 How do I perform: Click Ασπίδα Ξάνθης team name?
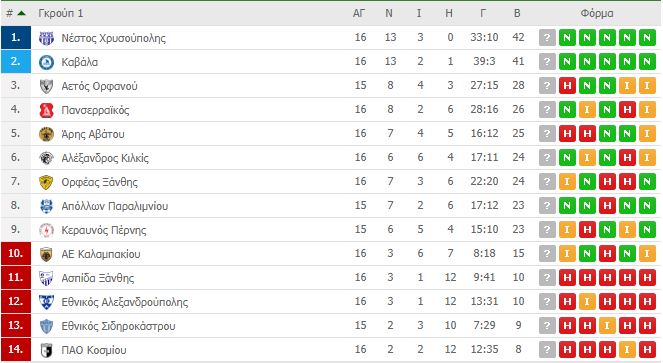click(98, 278)
